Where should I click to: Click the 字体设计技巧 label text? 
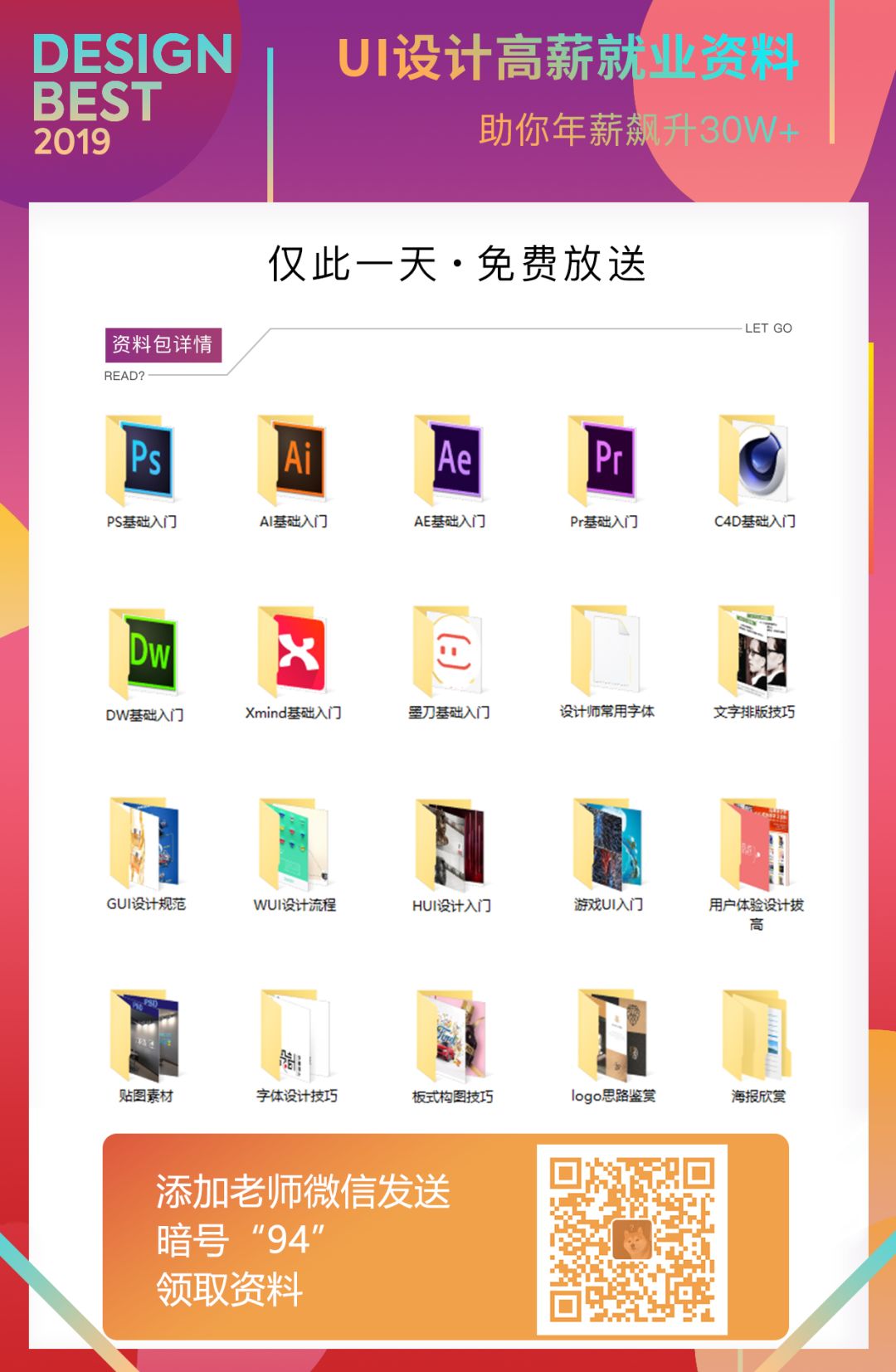[x=296, y=1097]
